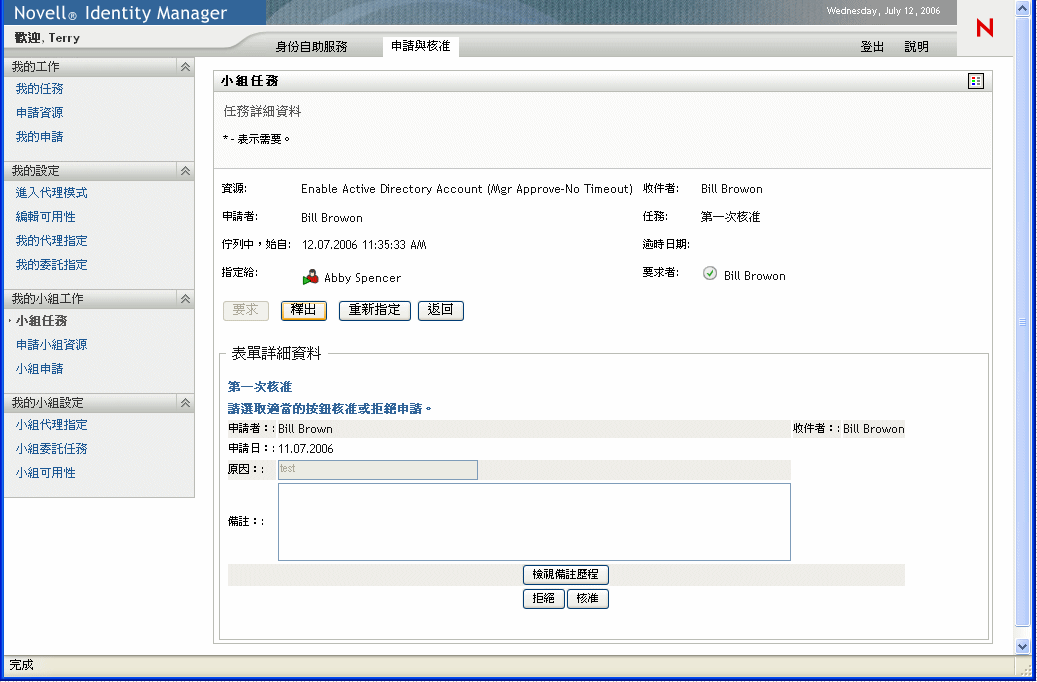Collapse the 我的工作 section
The width and height of the screenshot is (1037, 682).
click(185, 67)
